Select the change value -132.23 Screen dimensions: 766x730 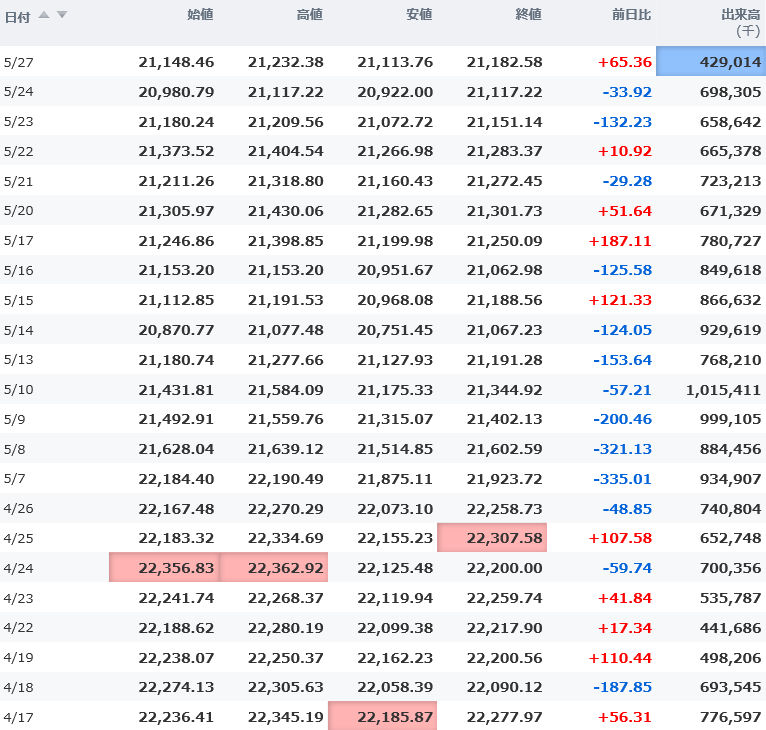coord(622,122)
